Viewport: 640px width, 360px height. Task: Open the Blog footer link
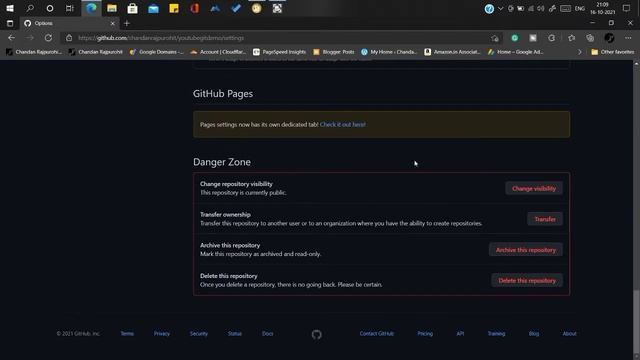[x=534, y=333]
